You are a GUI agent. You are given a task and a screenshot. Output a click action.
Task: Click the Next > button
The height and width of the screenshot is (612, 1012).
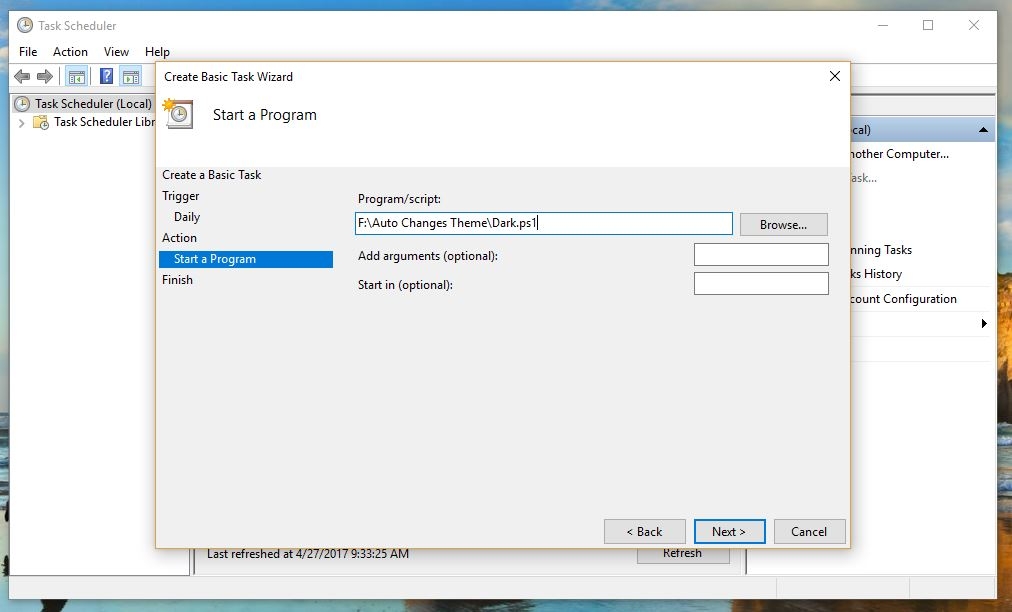[729, 531]
